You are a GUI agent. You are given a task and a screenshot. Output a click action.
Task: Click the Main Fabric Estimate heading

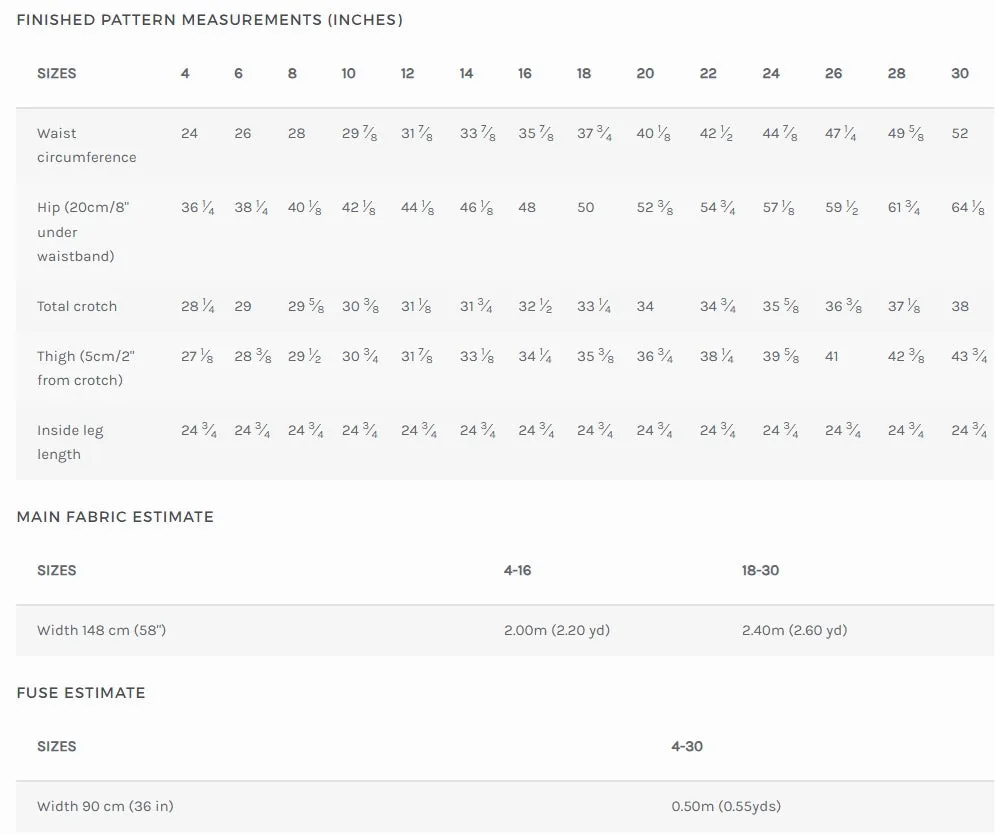[115, 516]
